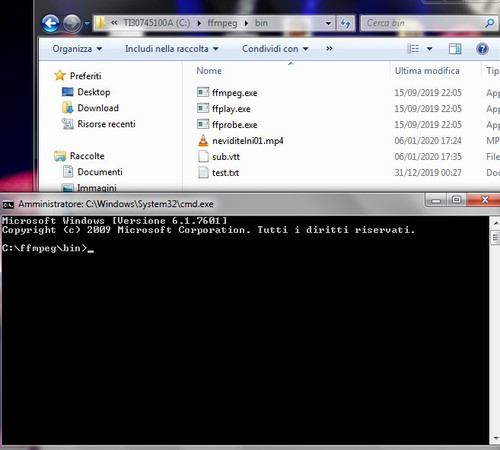Show more toolbar commands chevron
500x450 pixels.
coord(329,49)
